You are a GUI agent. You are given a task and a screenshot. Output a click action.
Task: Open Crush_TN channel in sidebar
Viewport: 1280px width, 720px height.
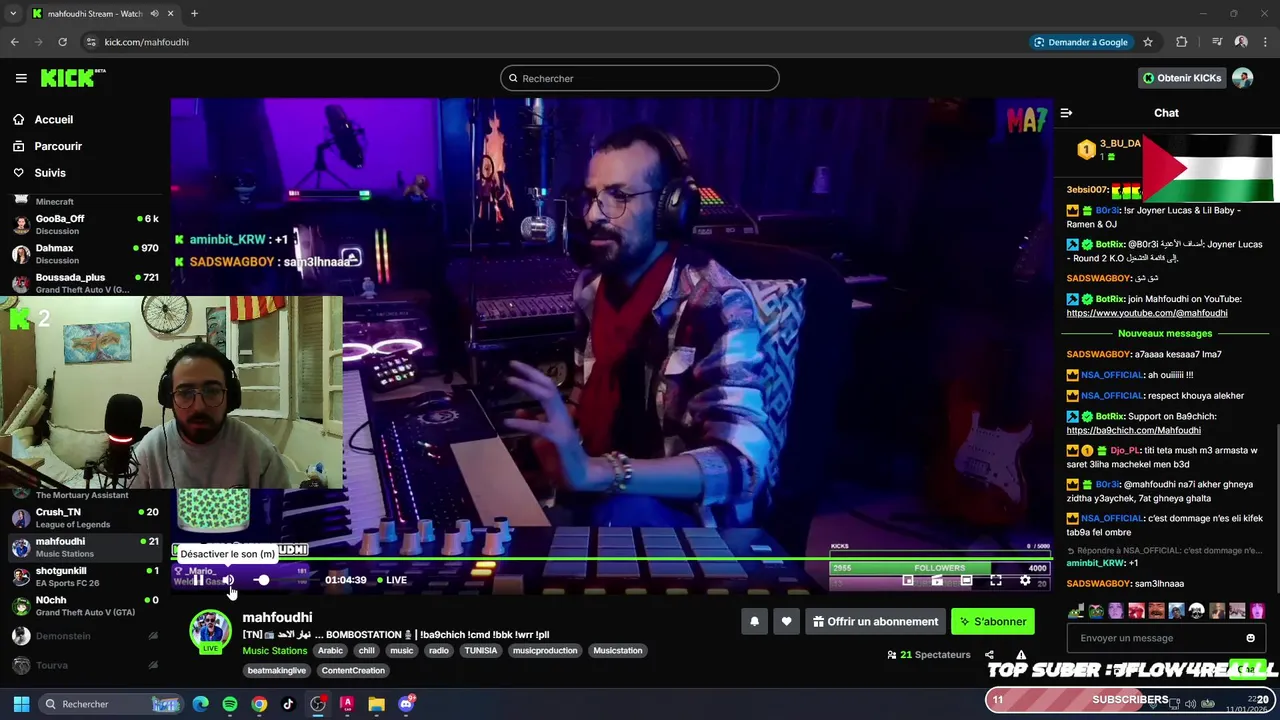pyautogui.click(x=85, y=517)
